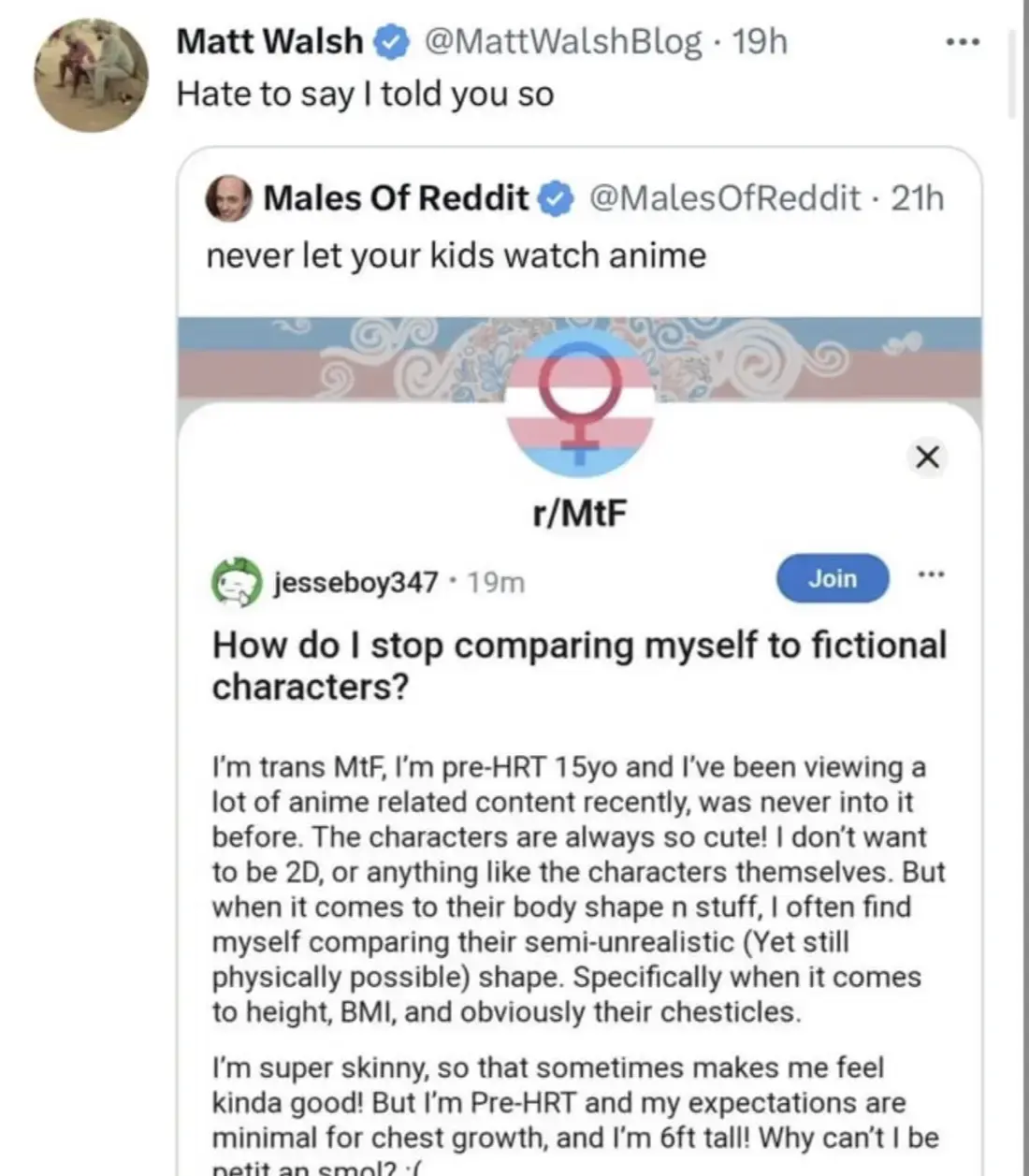The height and width of the screenshot is (1176, 1029).
Task: Open the @MattWalshBlog handle link
Action: (563, 42)
